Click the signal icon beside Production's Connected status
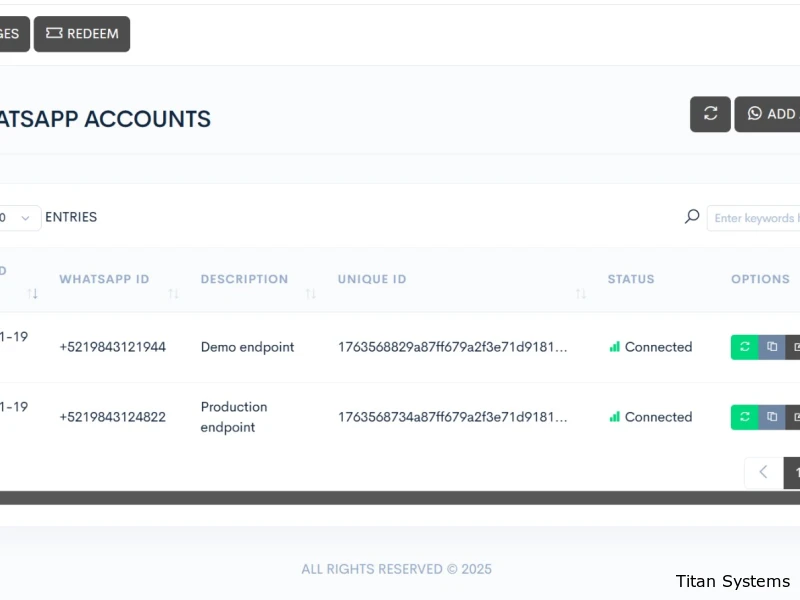The width and height of the screenshot is (800, 600). 614,417
